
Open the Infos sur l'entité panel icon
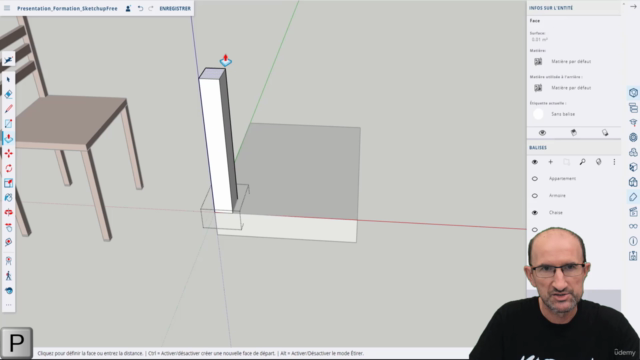pos(633,93)
